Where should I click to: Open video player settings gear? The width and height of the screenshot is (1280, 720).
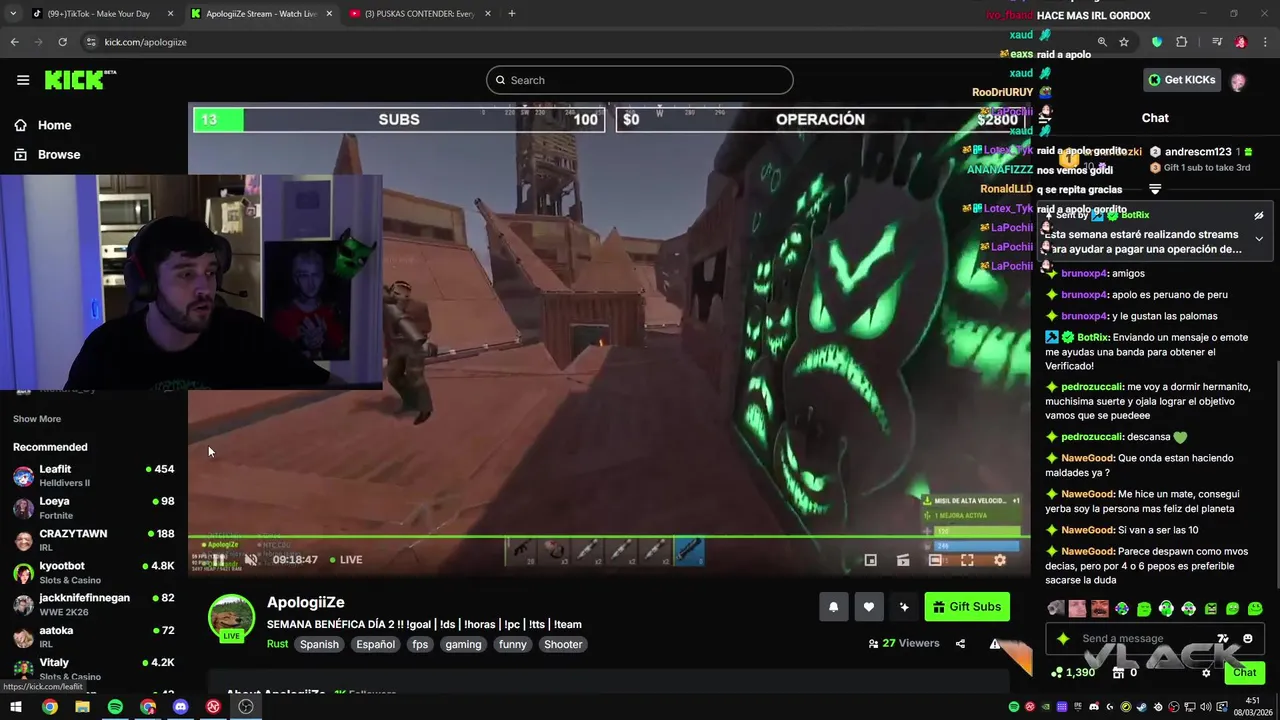click(999, 560)
